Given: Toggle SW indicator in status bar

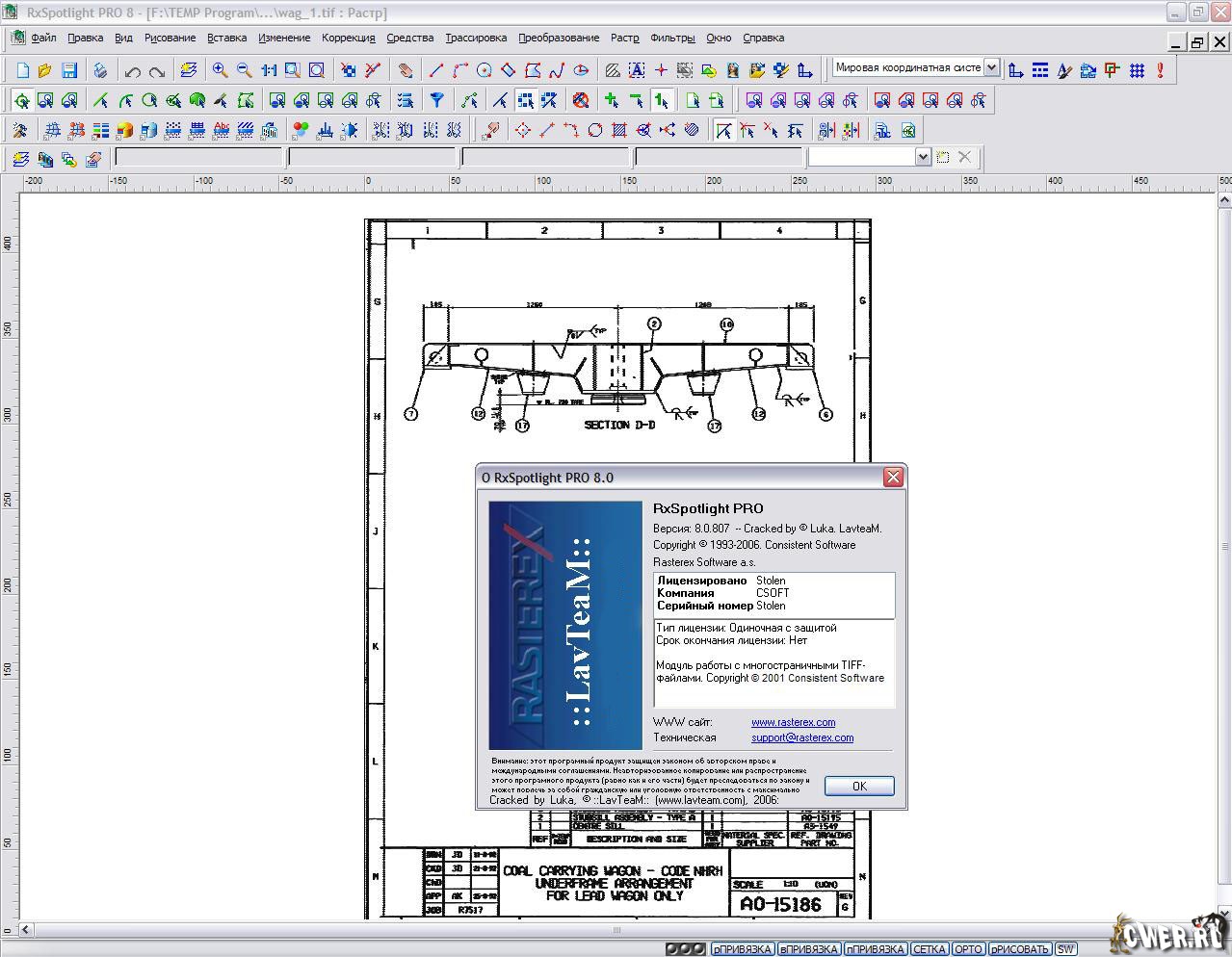Looking at the screenshot, I should point(1065,949).
